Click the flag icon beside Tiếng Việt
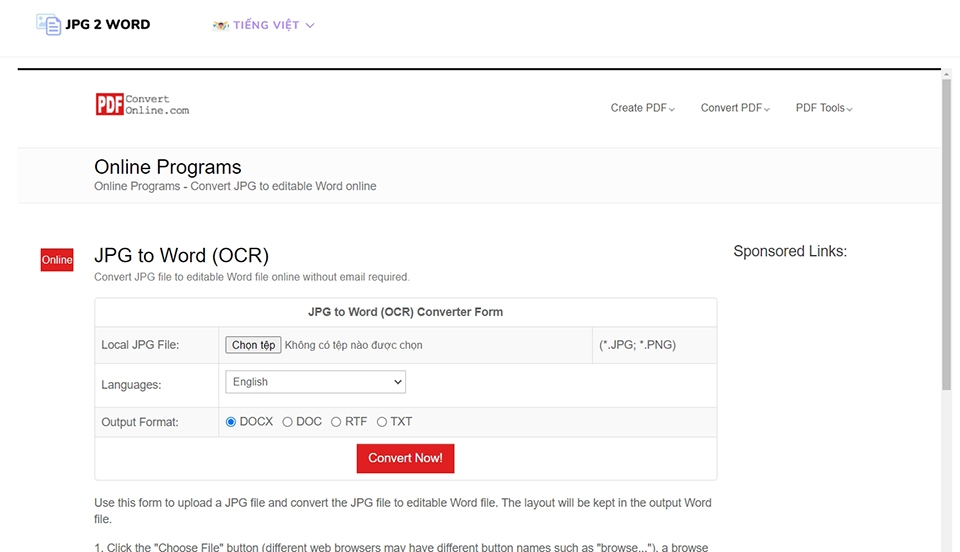The width and height of the screenshot is (960, 552). 220,25
